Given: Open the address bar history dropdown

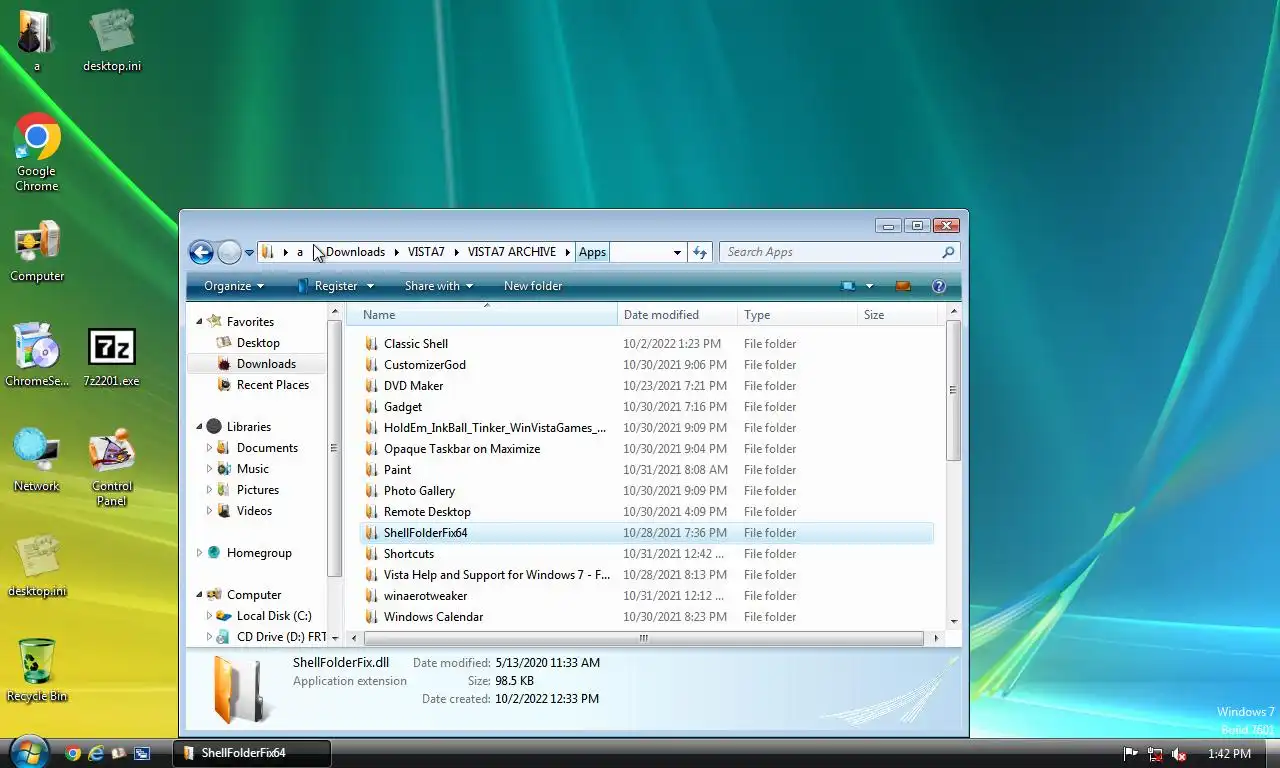Looking at the screenshot, I should 677,252.
